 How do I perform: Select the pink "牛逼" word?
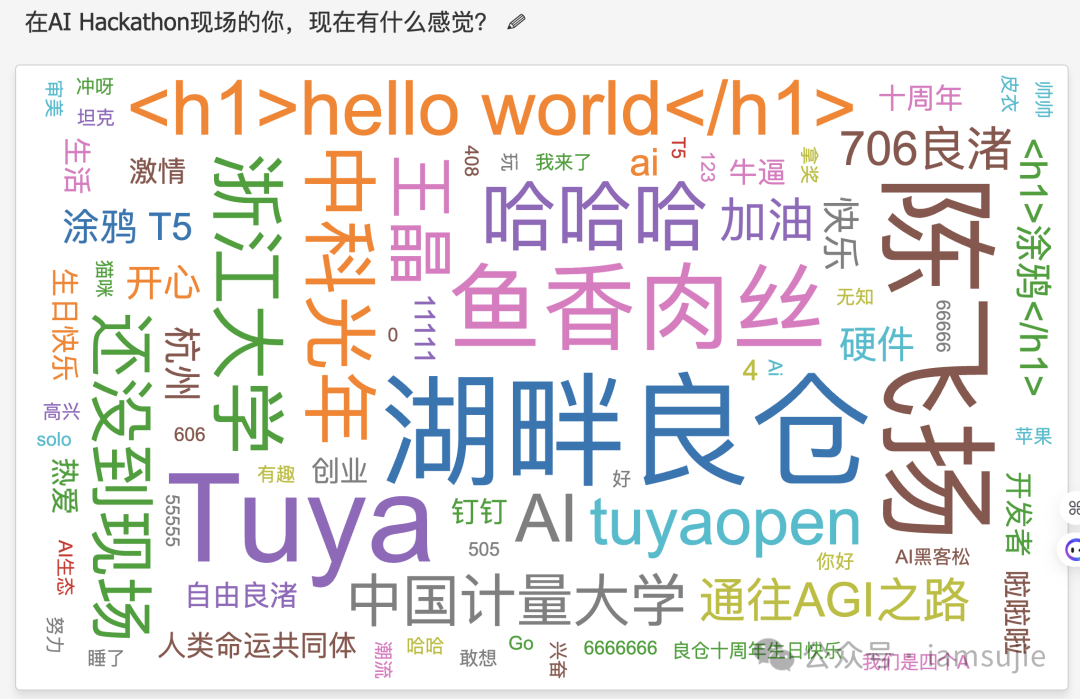(757, 171)
